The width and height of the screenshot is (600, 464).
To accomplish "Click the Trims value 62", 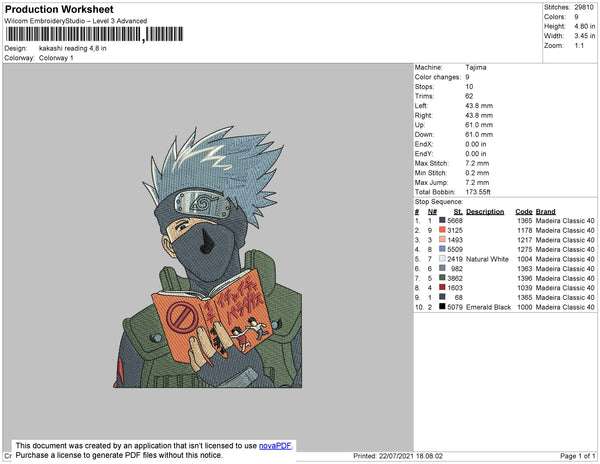I will (x=469, y=96).
